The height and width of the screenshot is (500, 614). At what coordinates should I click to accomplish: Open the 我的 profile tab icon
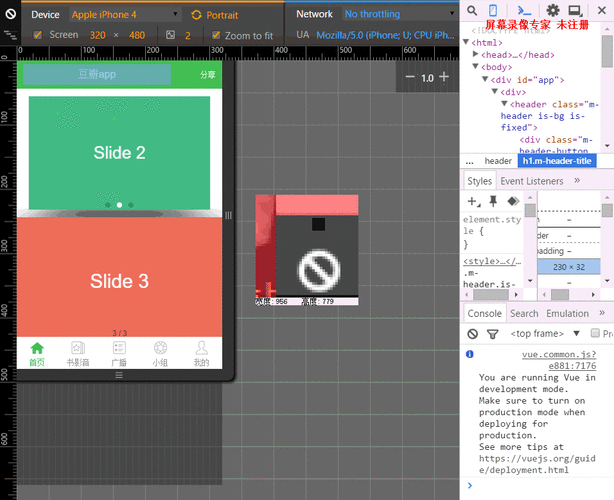(201, 348)
